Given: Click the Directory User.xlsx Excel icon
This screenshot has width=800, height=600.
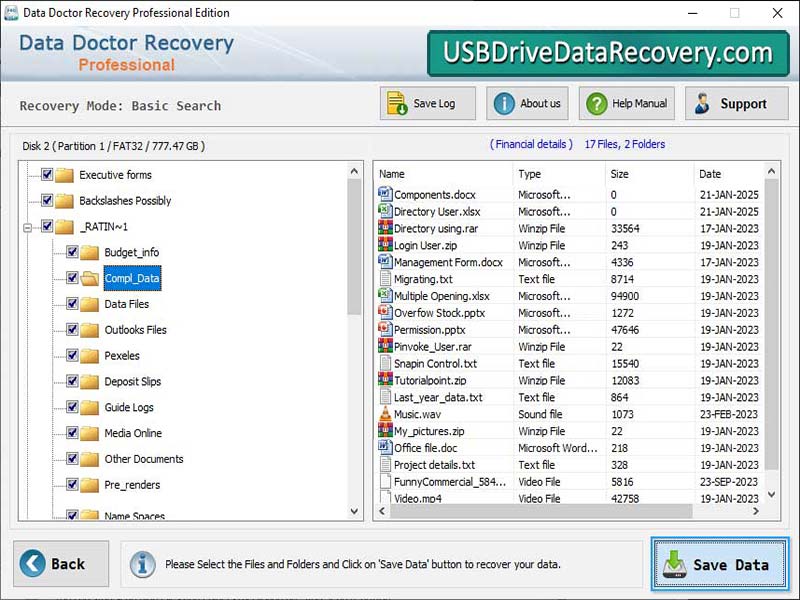Looking at the screenshot, I should [x=384, y=211].
